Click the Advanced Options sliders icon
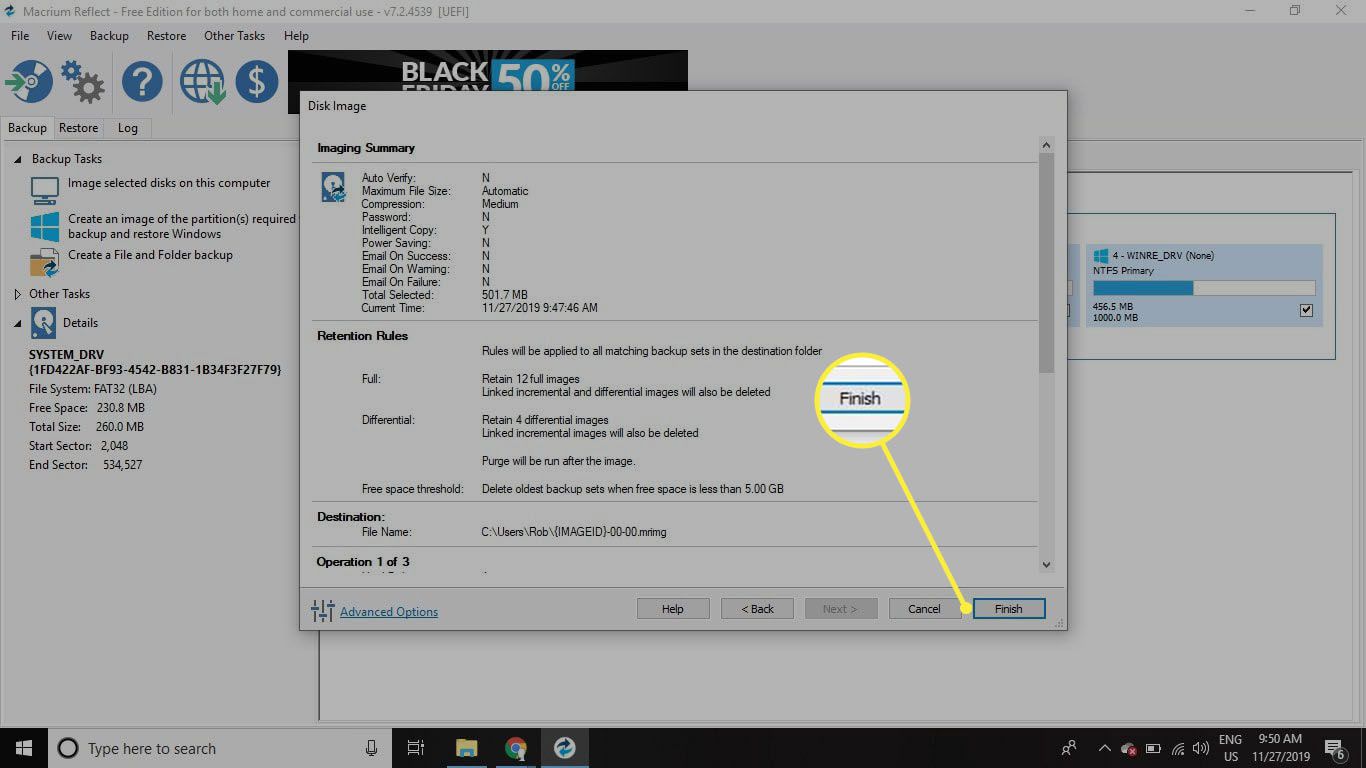Viewport: 1366px width, 768px height. coord(322,611)
